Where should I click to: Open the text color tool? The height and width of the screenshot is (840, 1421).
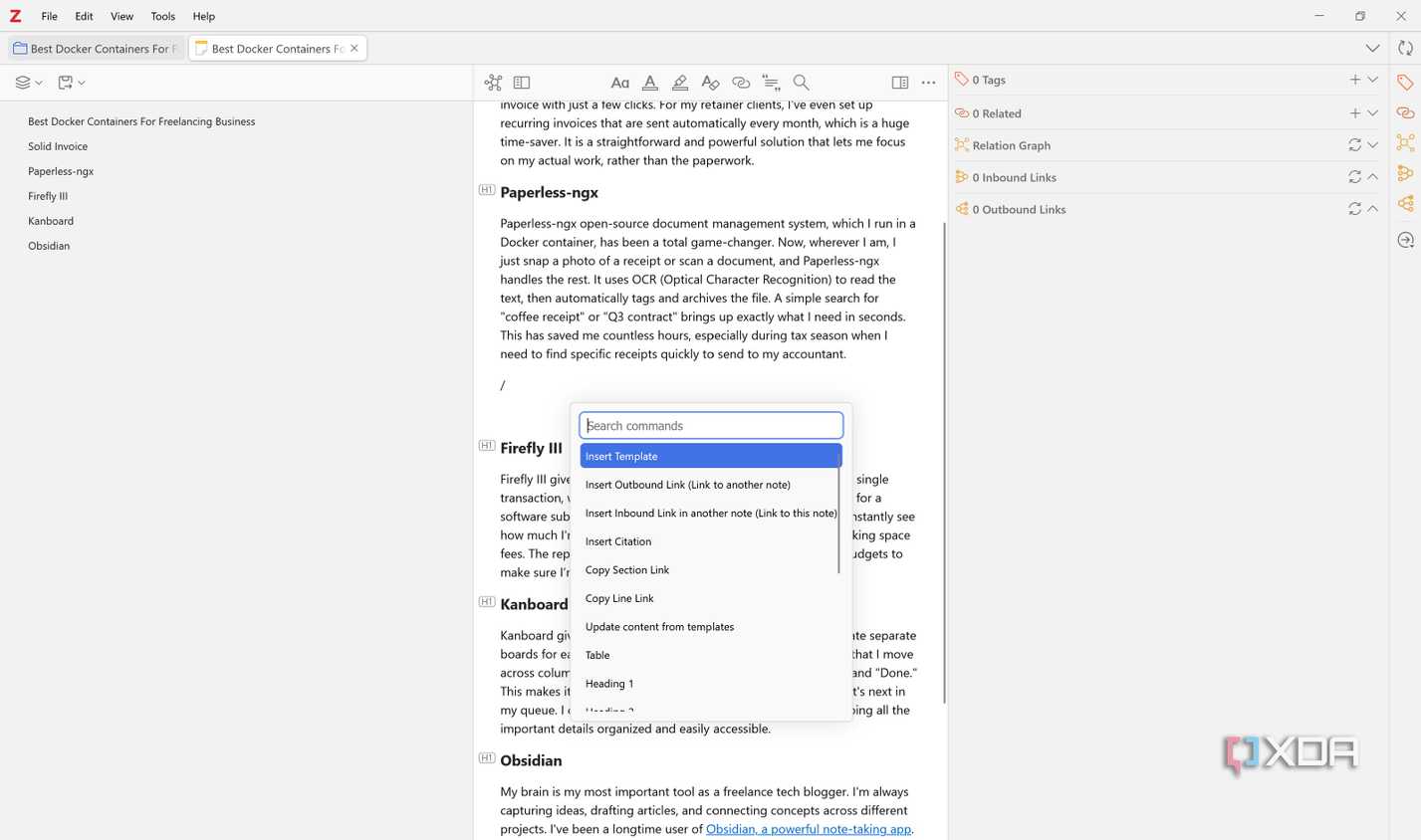[x=649, y=83]
